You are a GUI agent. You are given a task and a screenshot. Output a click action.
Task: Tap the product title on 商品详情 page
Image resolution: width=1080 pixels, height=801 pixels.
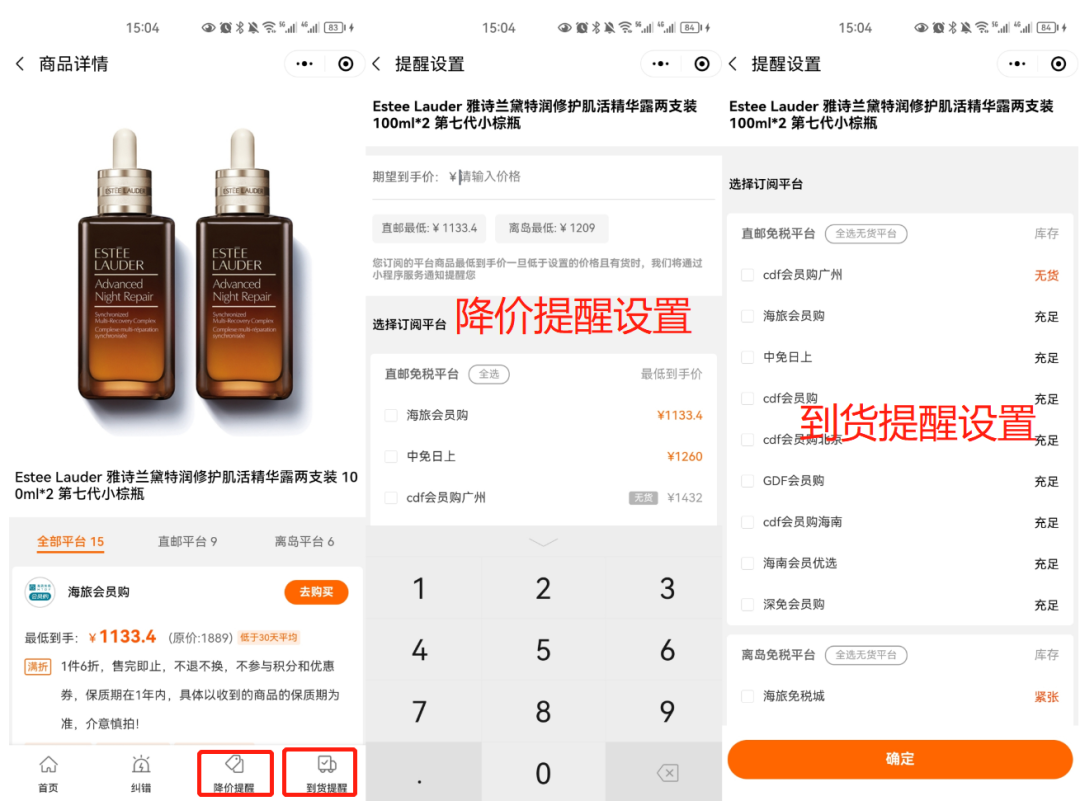tap(186, 486)
